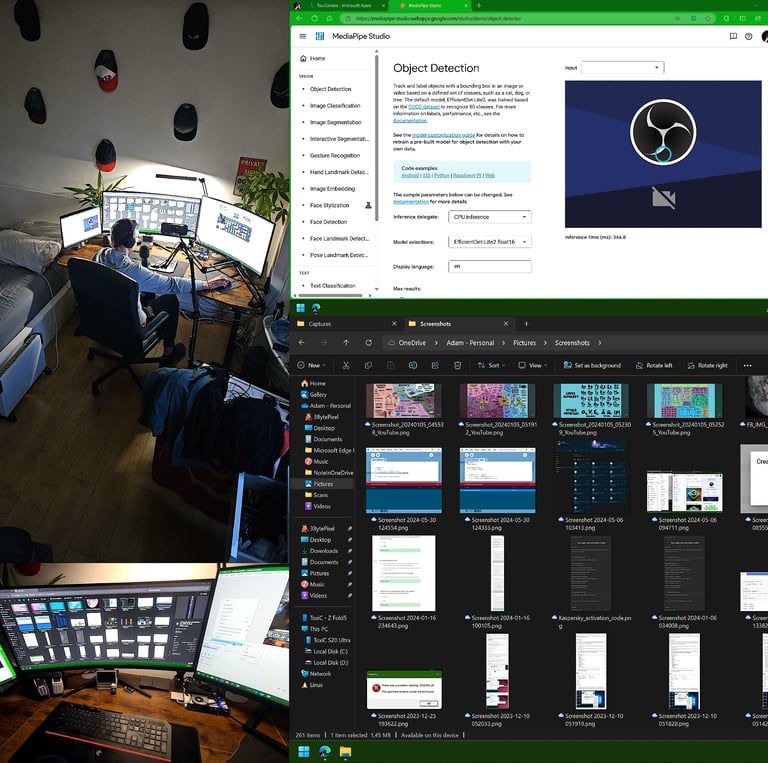Navigate back in File Explorer
Image resolution: width=768 pixels, height=763 pixels.
(302, 343)
